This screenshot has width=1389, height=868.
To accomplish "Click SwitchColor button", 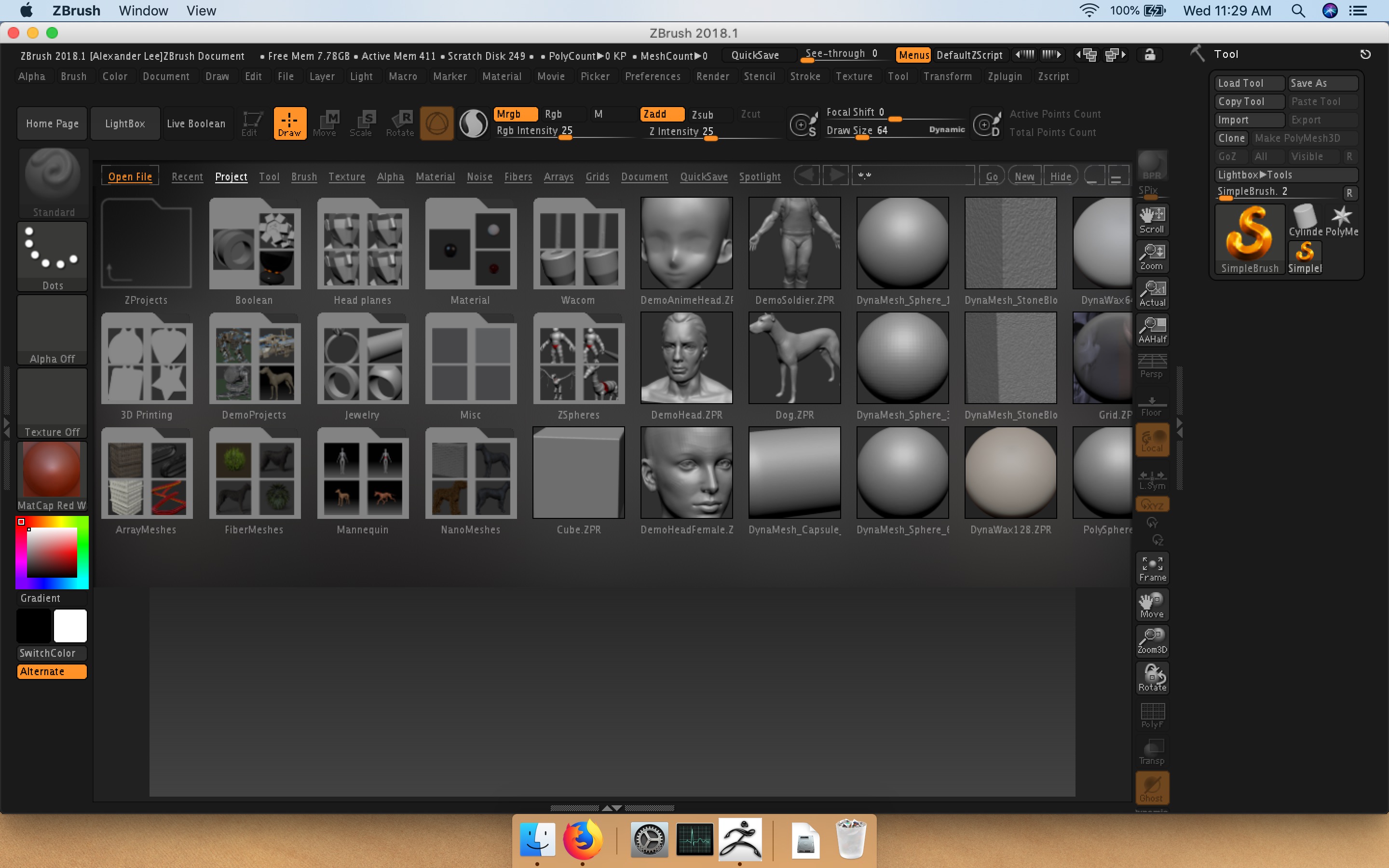I will pyautogui.click(x=52, y=653).
